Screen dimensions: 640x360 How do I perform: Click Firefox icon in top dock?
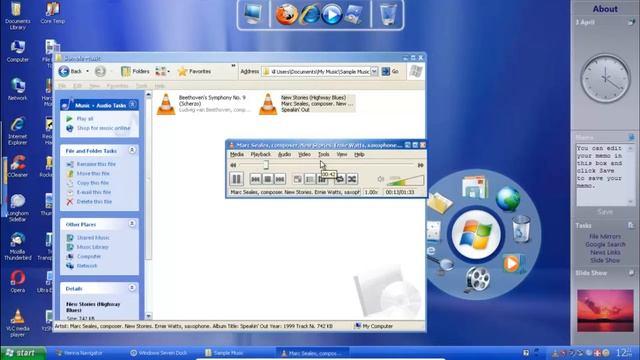(287, 15)
